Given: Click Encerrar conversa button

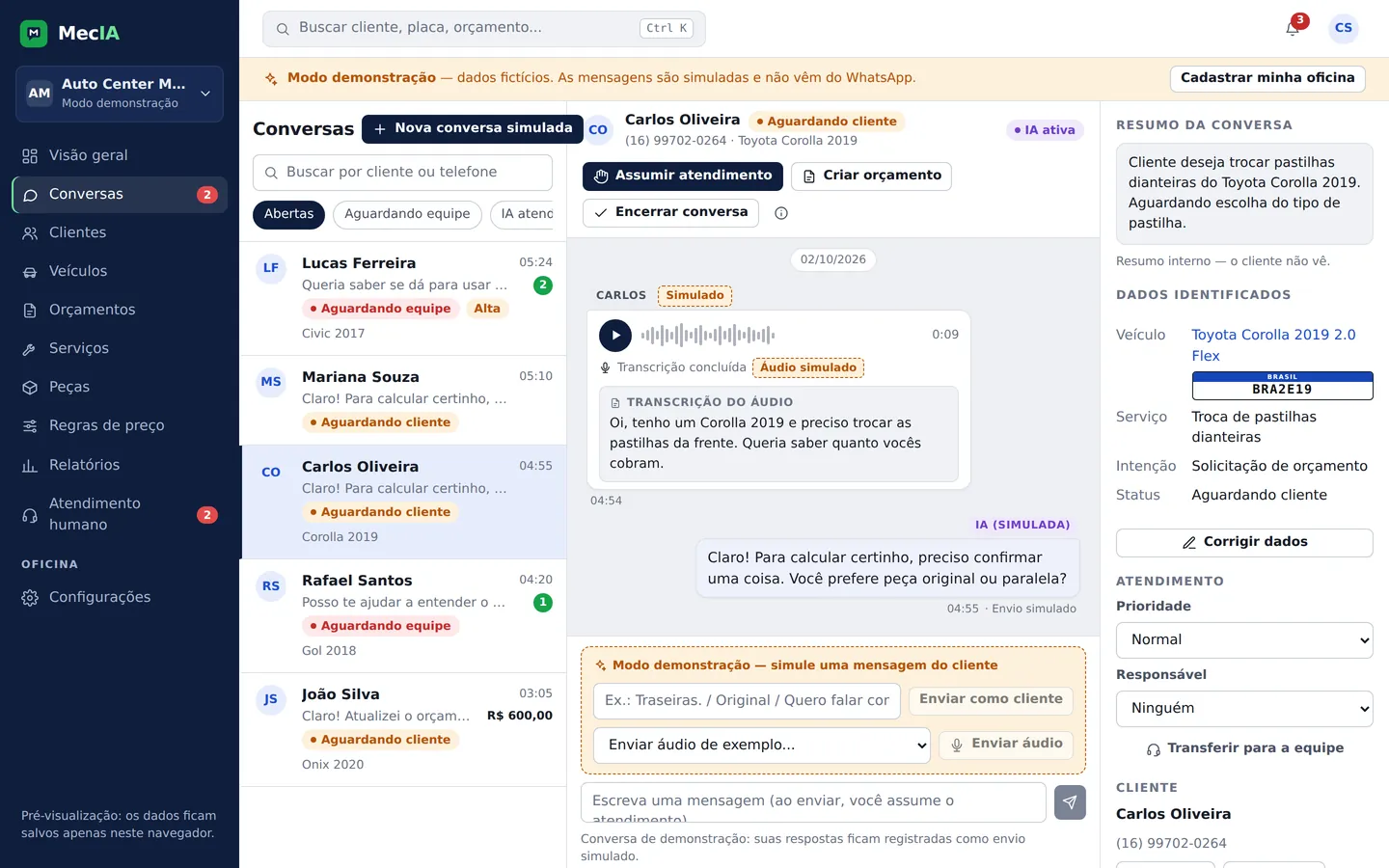Looking at the screenshot, I should tap(670, 212).
